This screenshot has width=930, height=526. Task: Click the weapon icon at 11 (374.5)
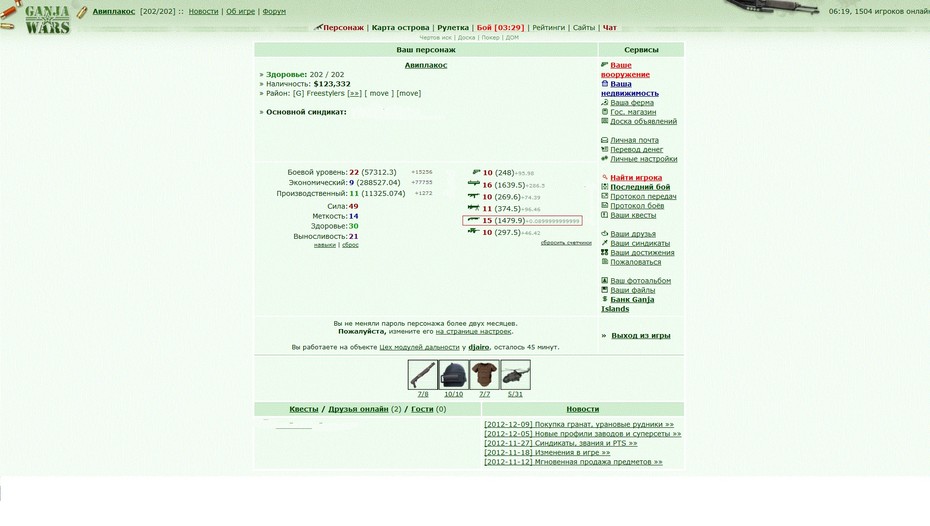pyautogui.click(x=473, y=208)
